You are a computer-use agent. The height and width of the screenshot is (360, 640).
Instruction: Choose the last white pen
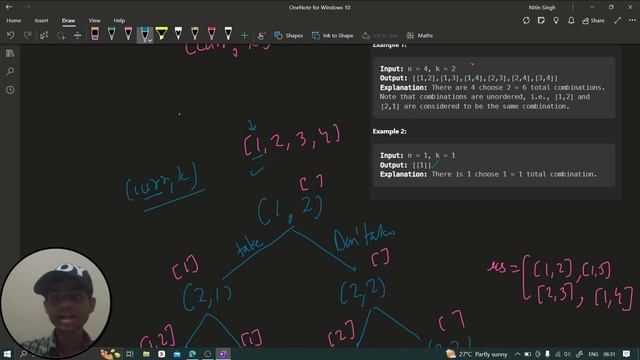coord(228,34)
